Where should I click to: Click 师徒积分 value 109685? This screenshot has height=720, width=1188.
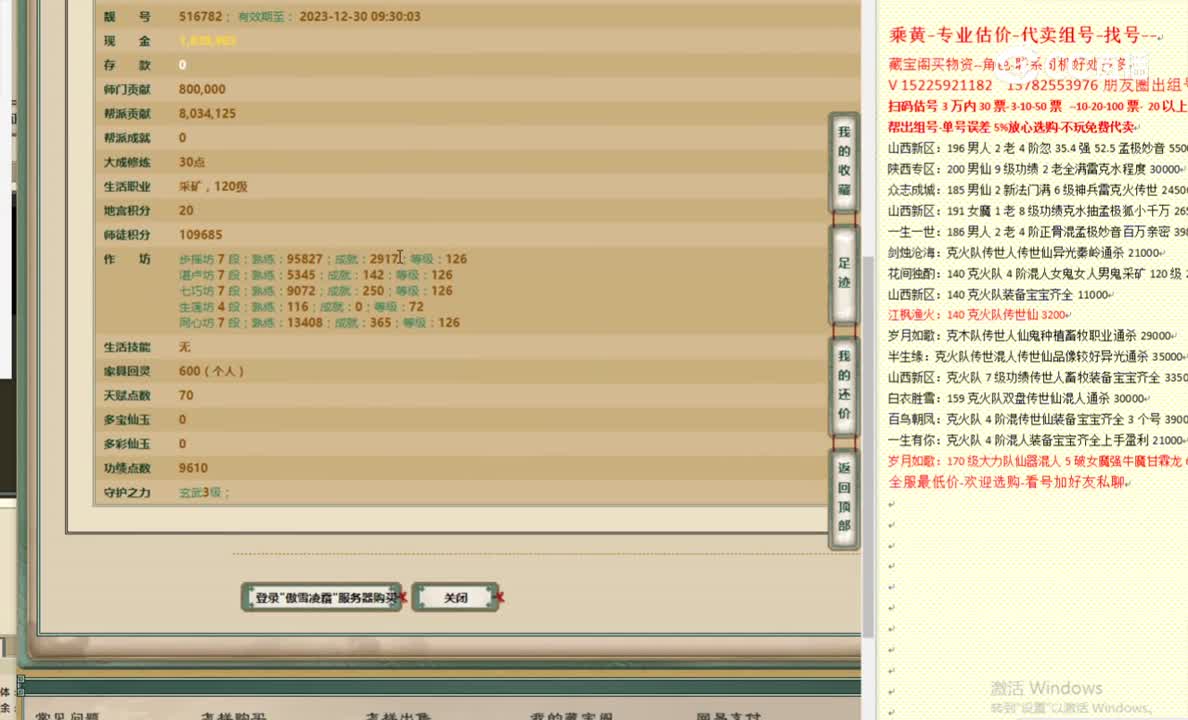pyautogui.click(x=201, y=234)
